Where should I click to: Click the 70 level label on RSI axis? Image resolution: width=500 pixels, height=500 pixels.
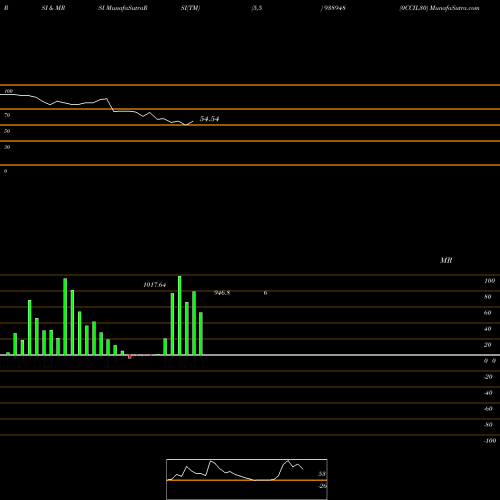pos(7,115)
